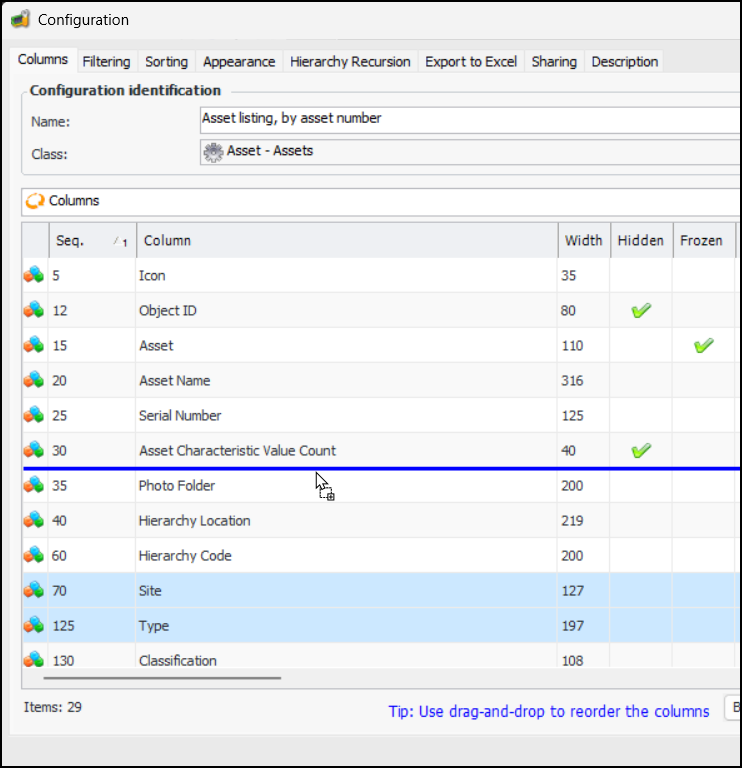This screenshot has width=742, height=768.
Task: Click the Width column header
Action: click(x=583, y=240)
